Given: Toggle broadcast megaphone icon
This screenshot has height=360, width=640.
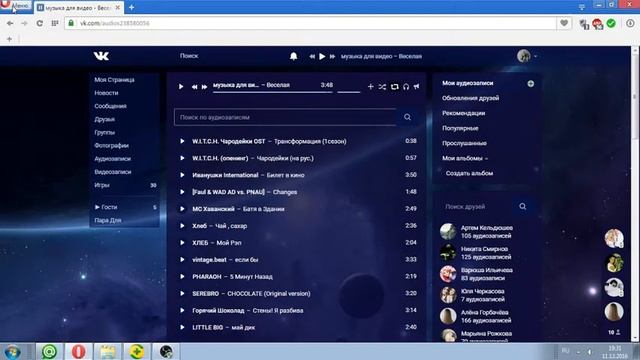Looking at the screenshot, I should [416, 87].
